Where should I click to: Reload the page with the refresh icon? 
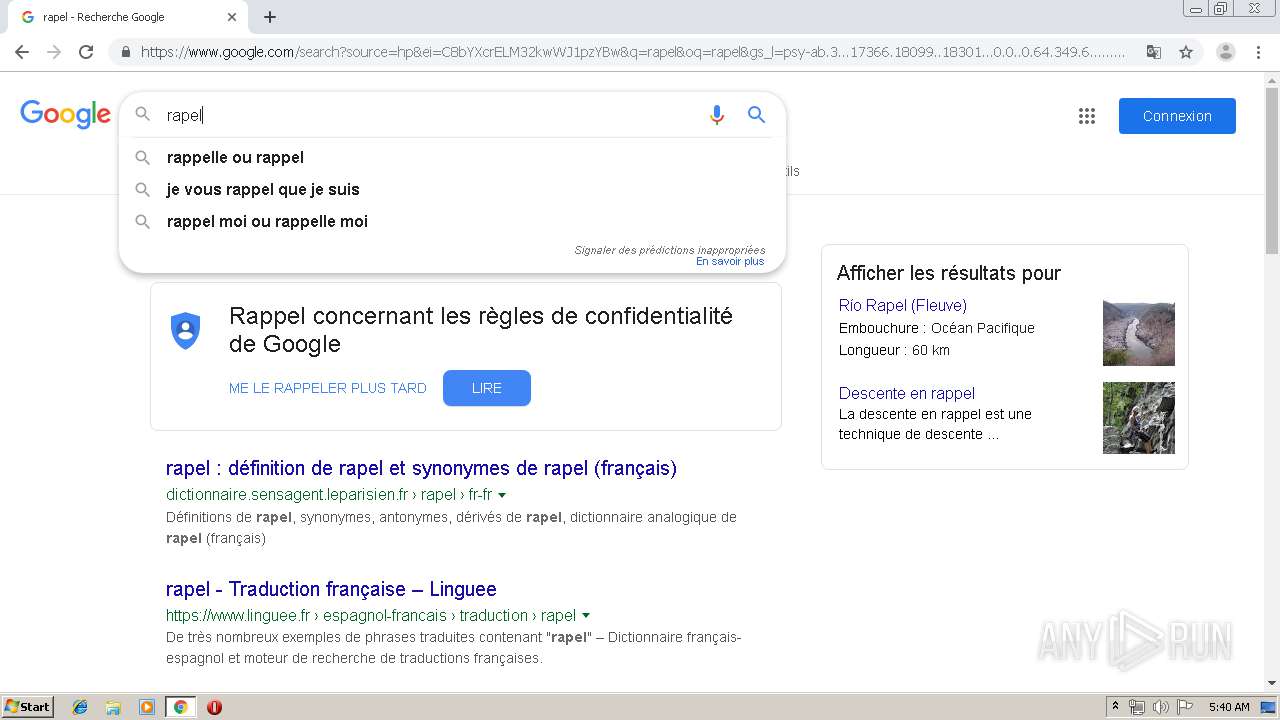pos(86,52)
